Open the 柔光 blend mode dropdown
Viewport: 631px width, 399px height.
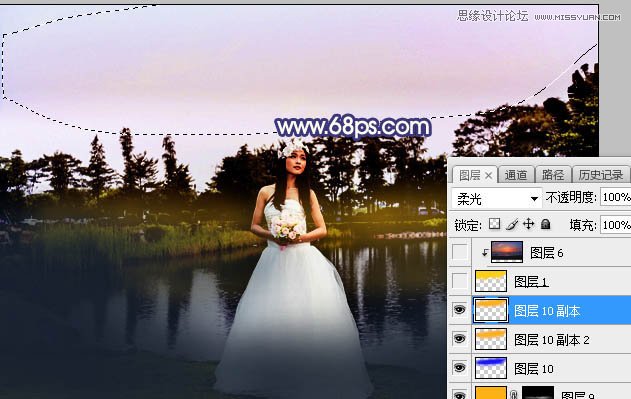coord(497,198)
